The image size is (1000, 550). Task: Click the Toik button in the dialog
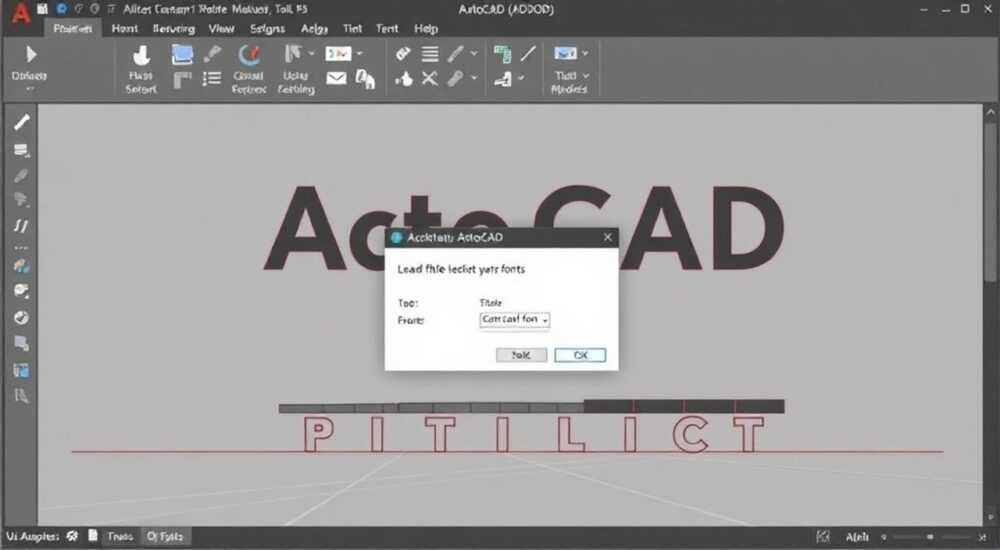(522, 355)
